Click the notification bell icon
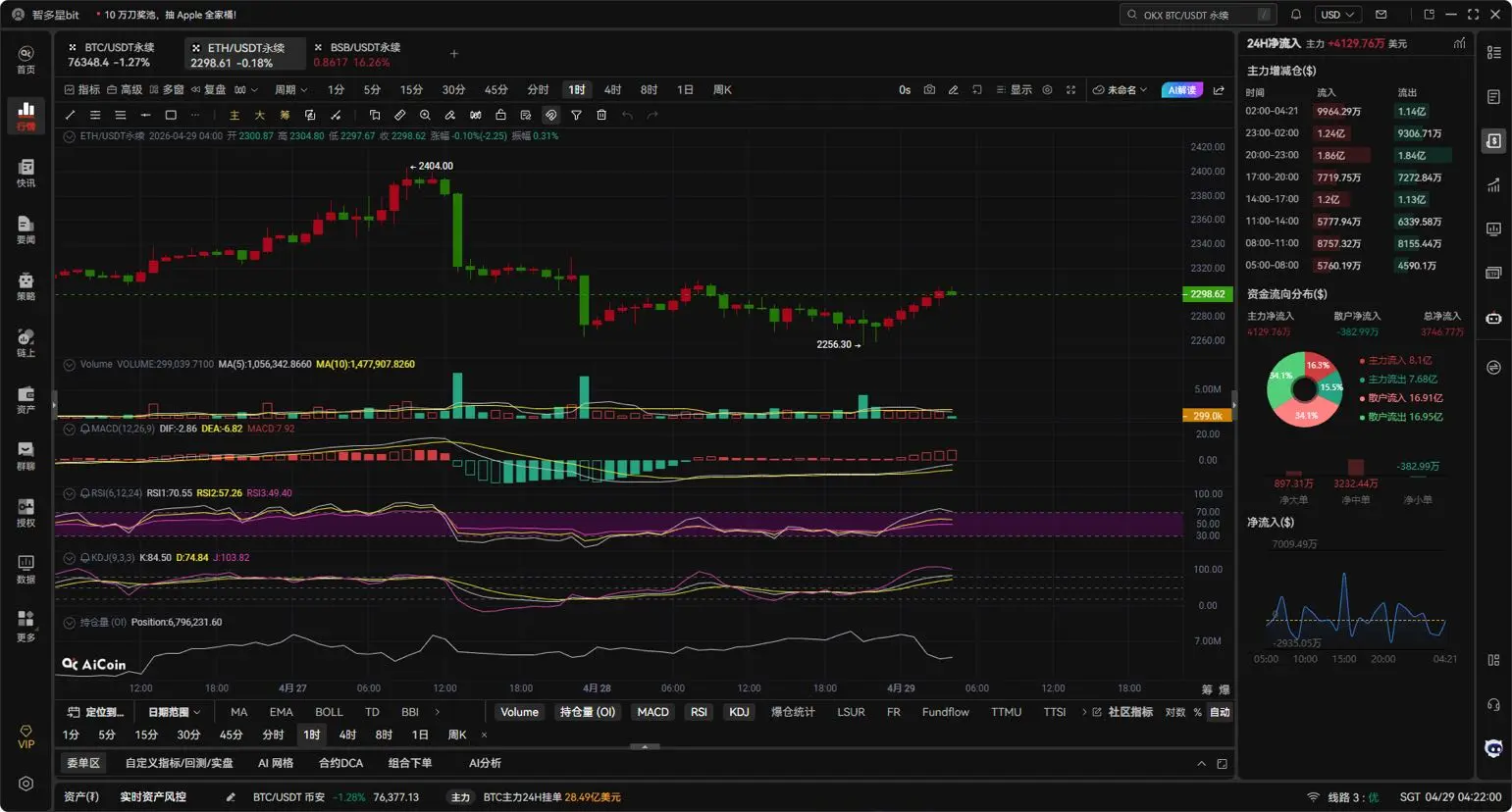 (x=1295, y=15)
